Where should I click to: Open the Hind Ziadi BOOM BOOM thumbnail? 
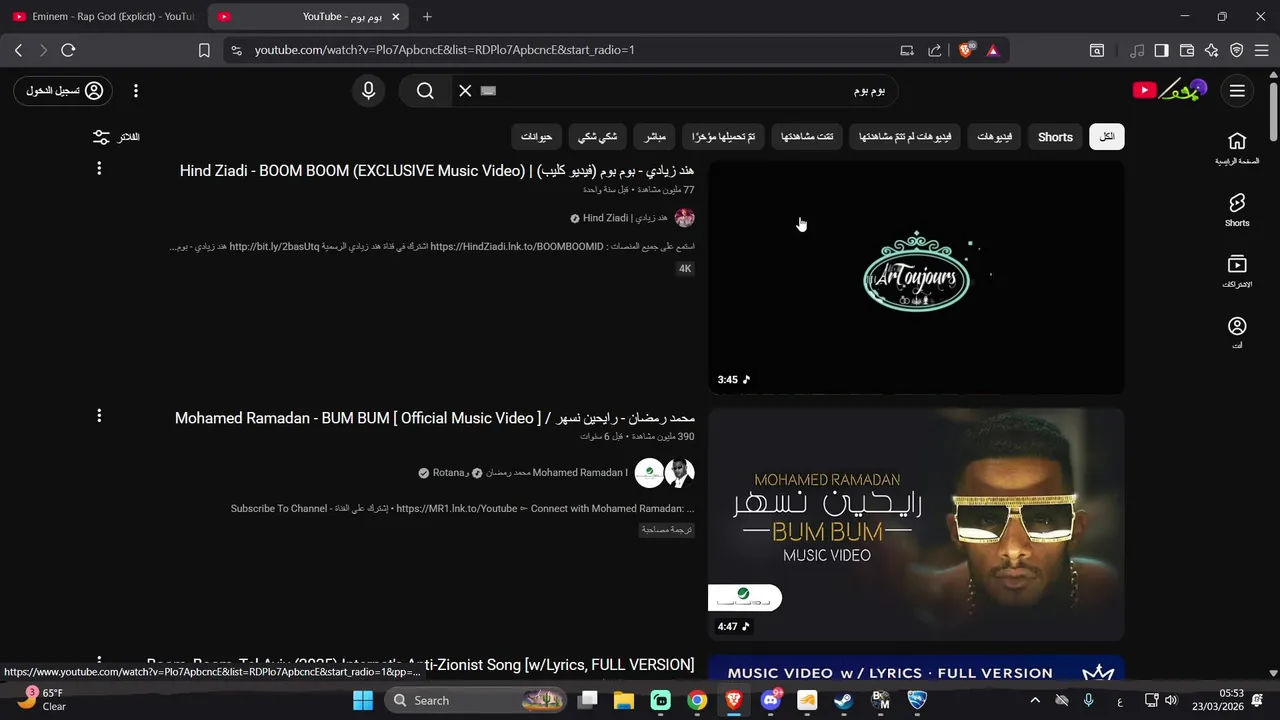click(x=916, y=277)
